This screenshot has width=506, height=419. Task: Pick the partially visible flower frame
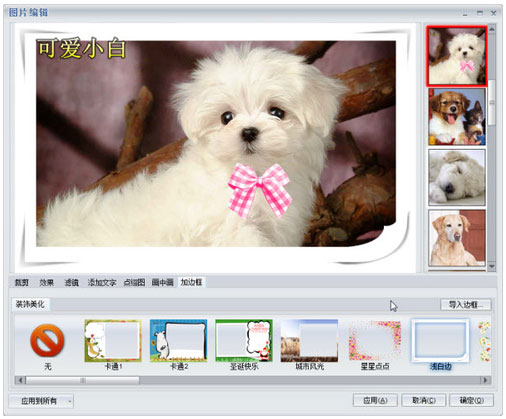coord(485,341)
